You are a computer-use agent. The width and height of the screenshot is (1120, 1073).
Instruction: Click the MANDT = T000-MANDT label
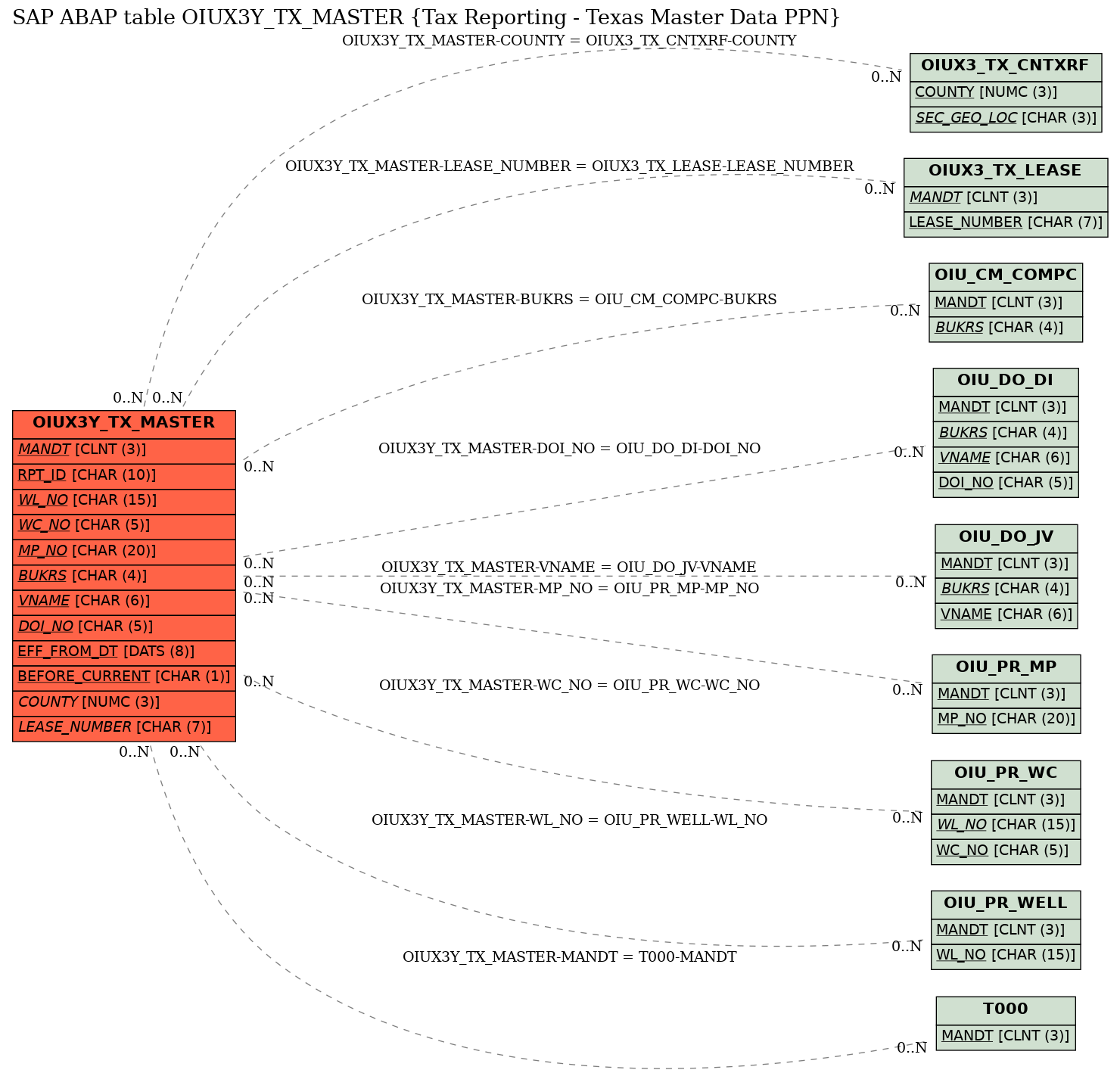tap(569, 957)
